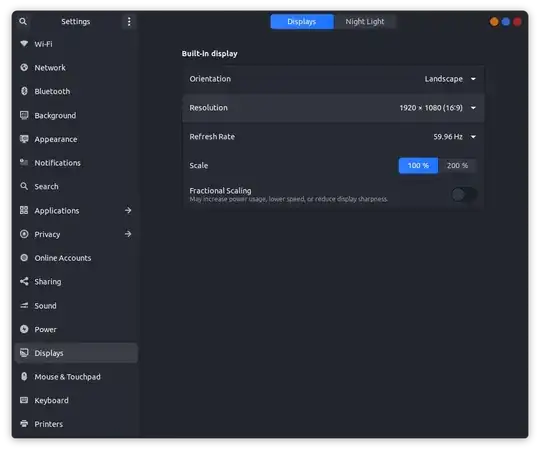Click the blue maximize window button
This screenshot has width=540, height=451.
(x=506, y=22)
